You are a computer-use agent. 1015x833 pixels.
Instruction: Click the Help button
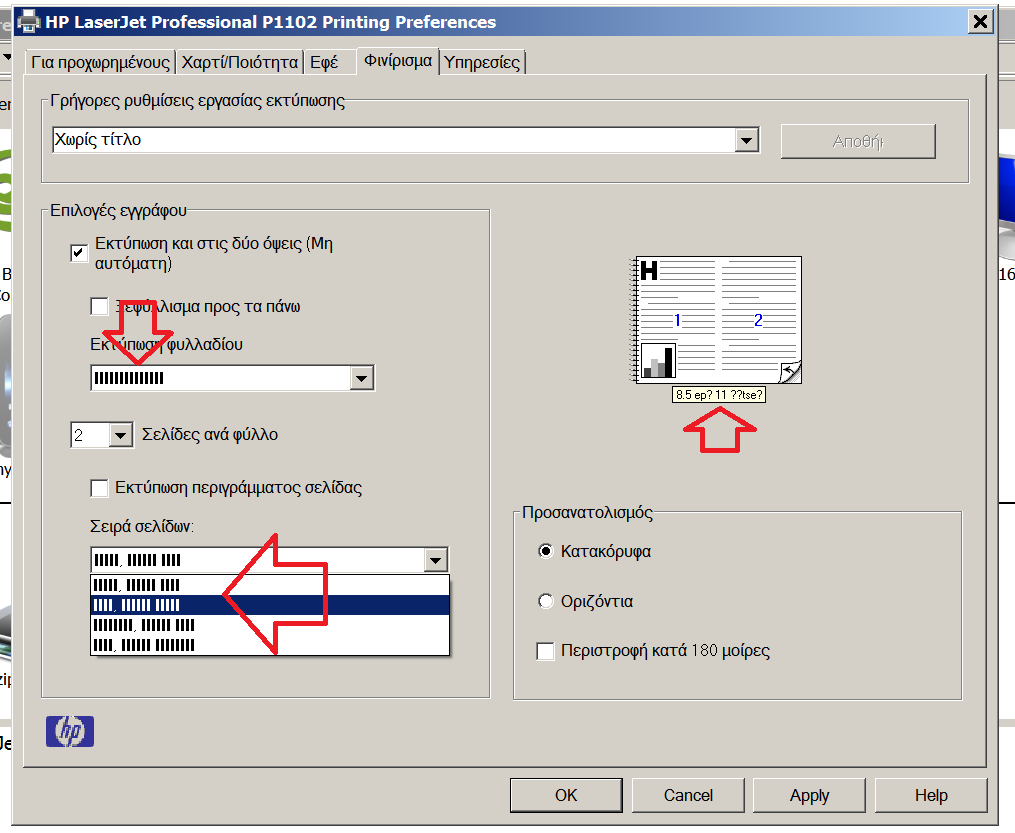(x=930, y=795)
